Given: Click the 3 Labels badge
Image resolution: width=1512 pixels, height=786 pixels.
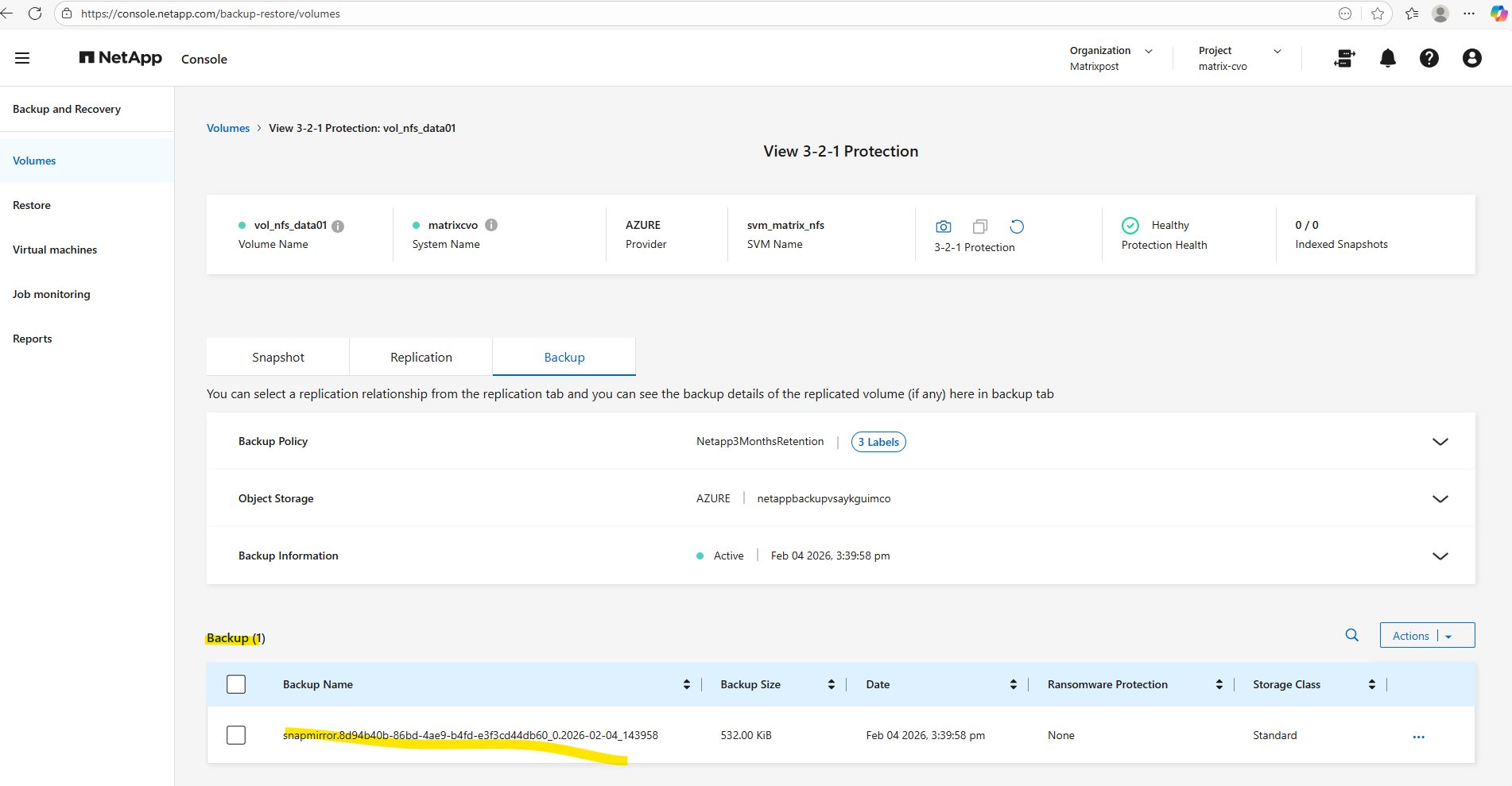Looking at the screenshot, I should tap(878, 442).
